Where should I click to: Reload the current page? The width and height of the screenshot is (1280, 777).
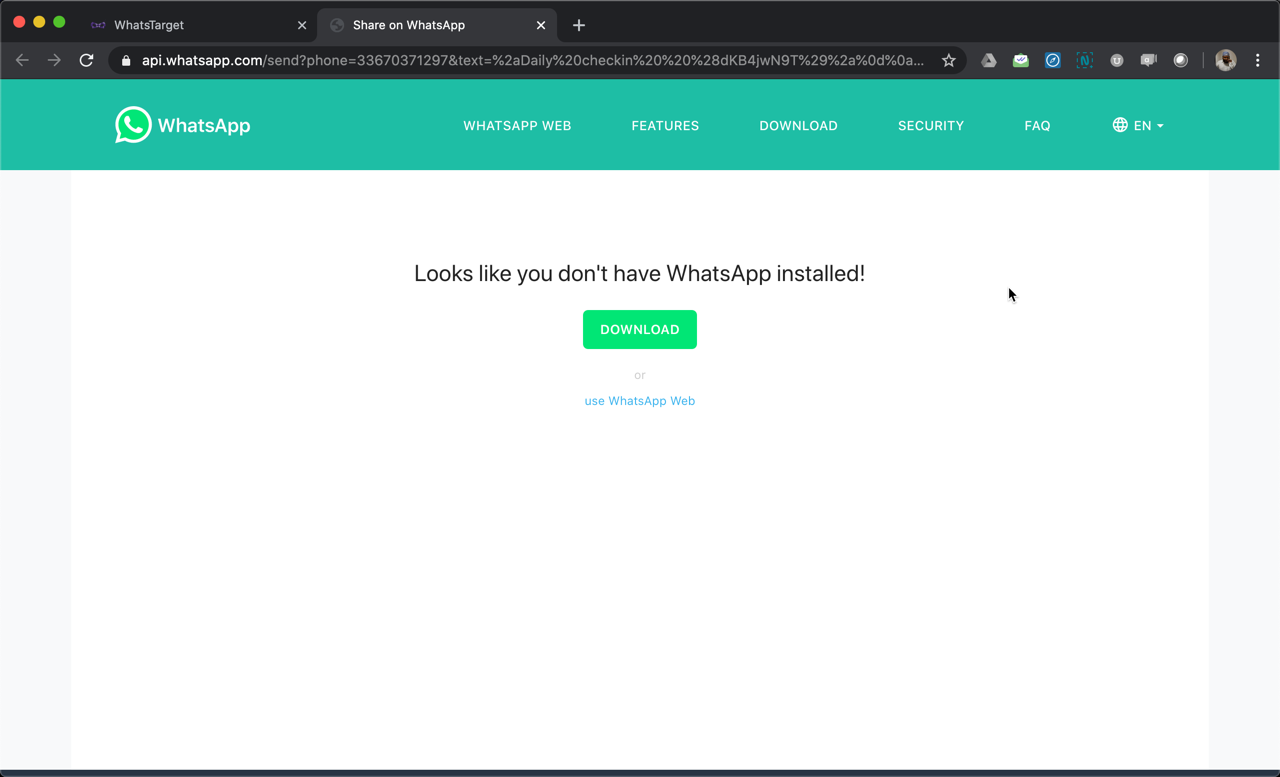coord(86,60)
